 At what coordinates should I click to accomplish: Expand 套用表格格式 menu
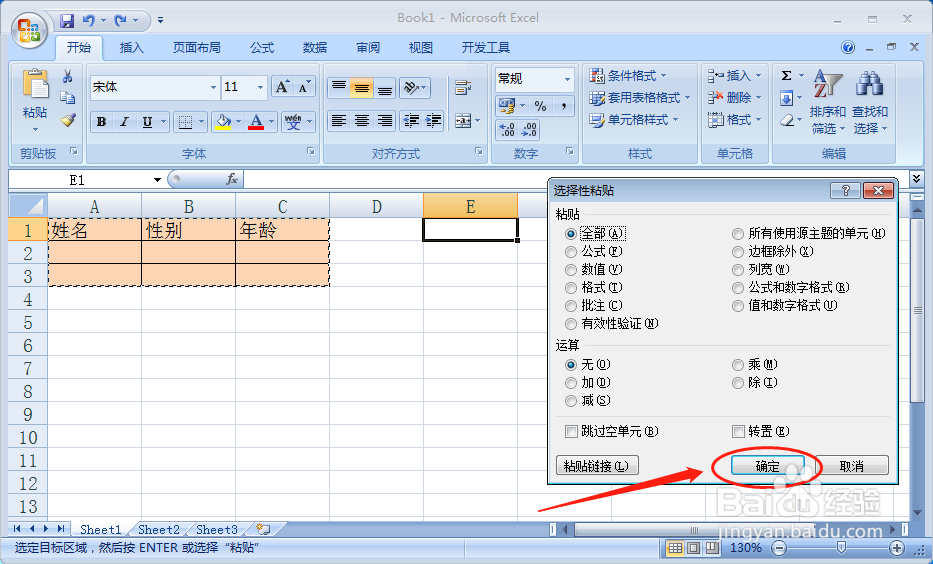point(640,98)
